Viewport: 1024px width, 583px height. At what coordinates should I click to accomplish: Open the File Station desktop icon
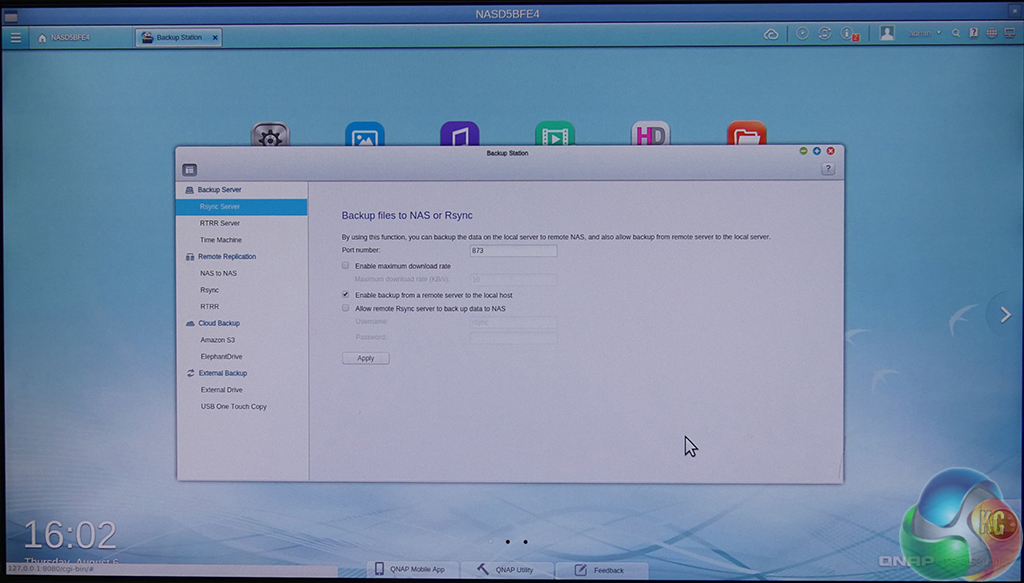(x=746, y=134)
